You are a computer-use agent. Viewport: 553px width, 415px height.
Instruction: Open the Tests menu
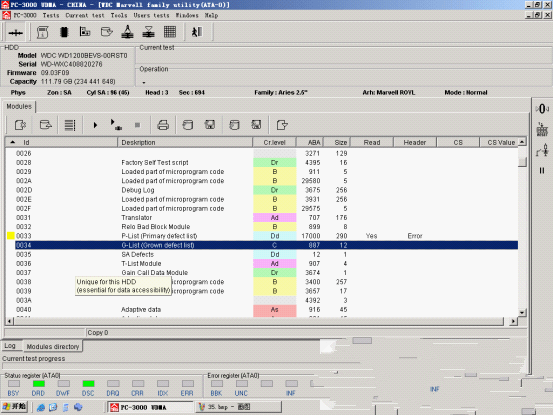tap(51, 16)
